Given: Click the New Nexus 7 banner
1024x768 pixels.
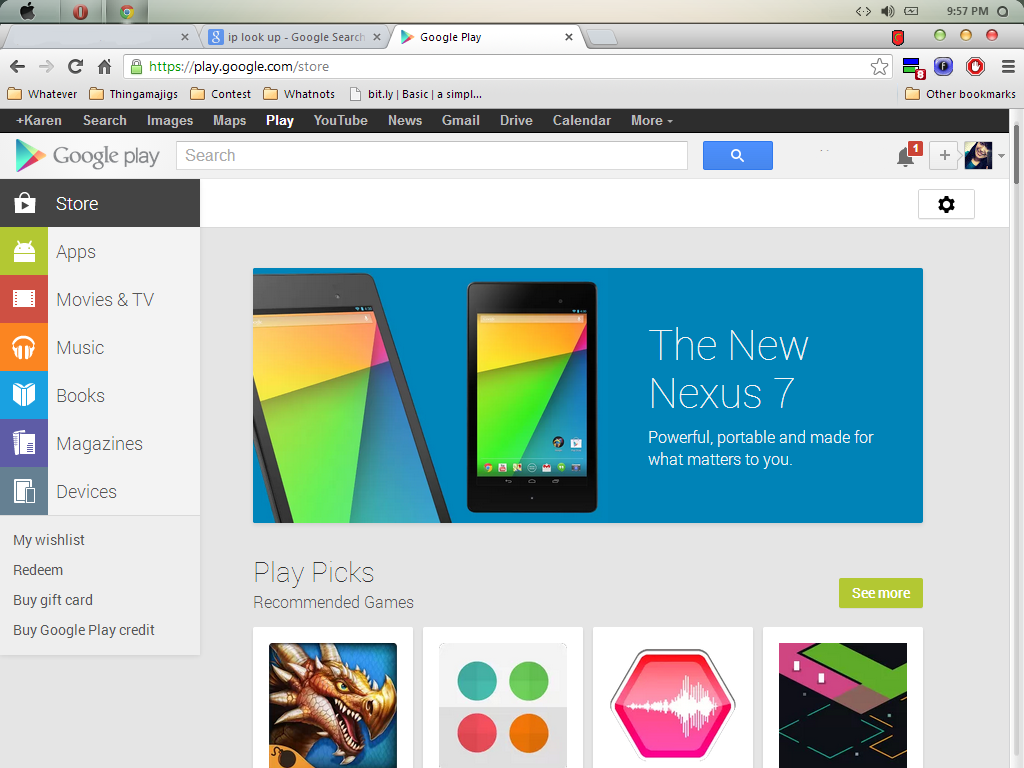Looking at the screenshot, I should click(588, 395).
